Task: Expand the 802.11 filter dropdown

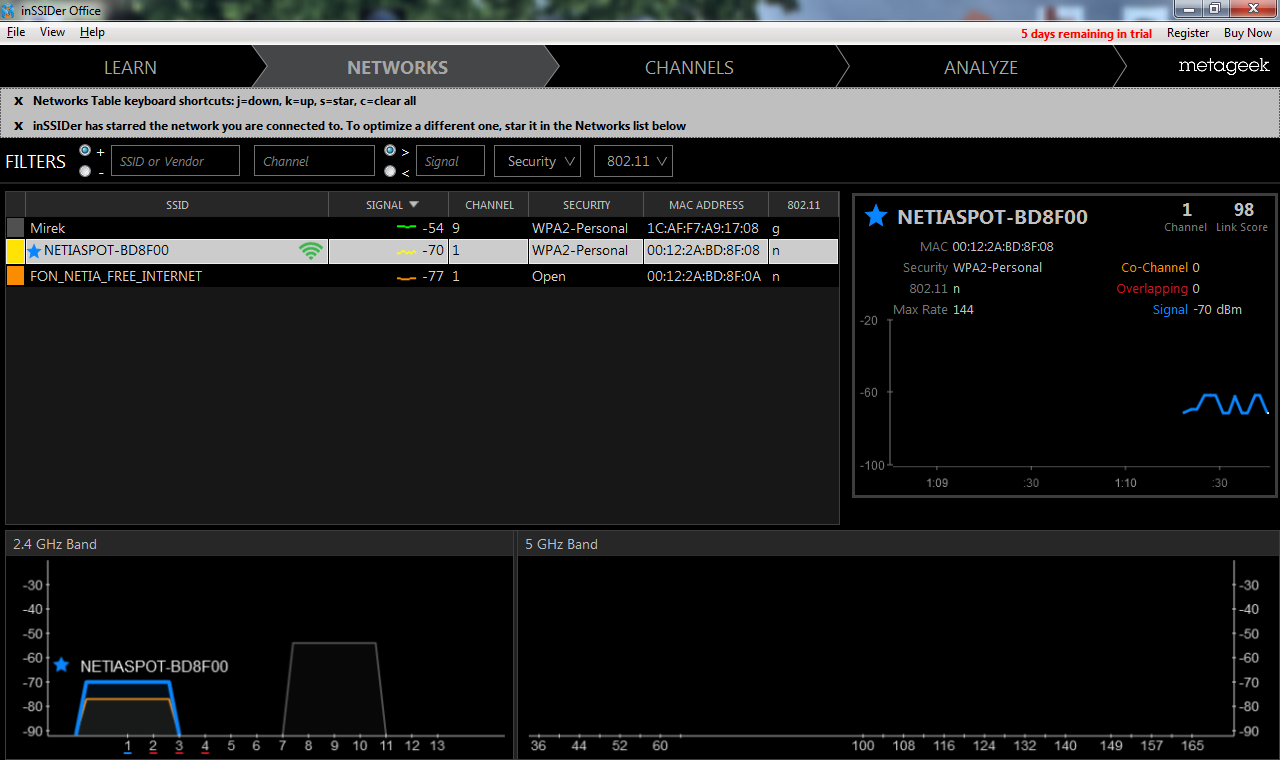Action: point(633,161)
